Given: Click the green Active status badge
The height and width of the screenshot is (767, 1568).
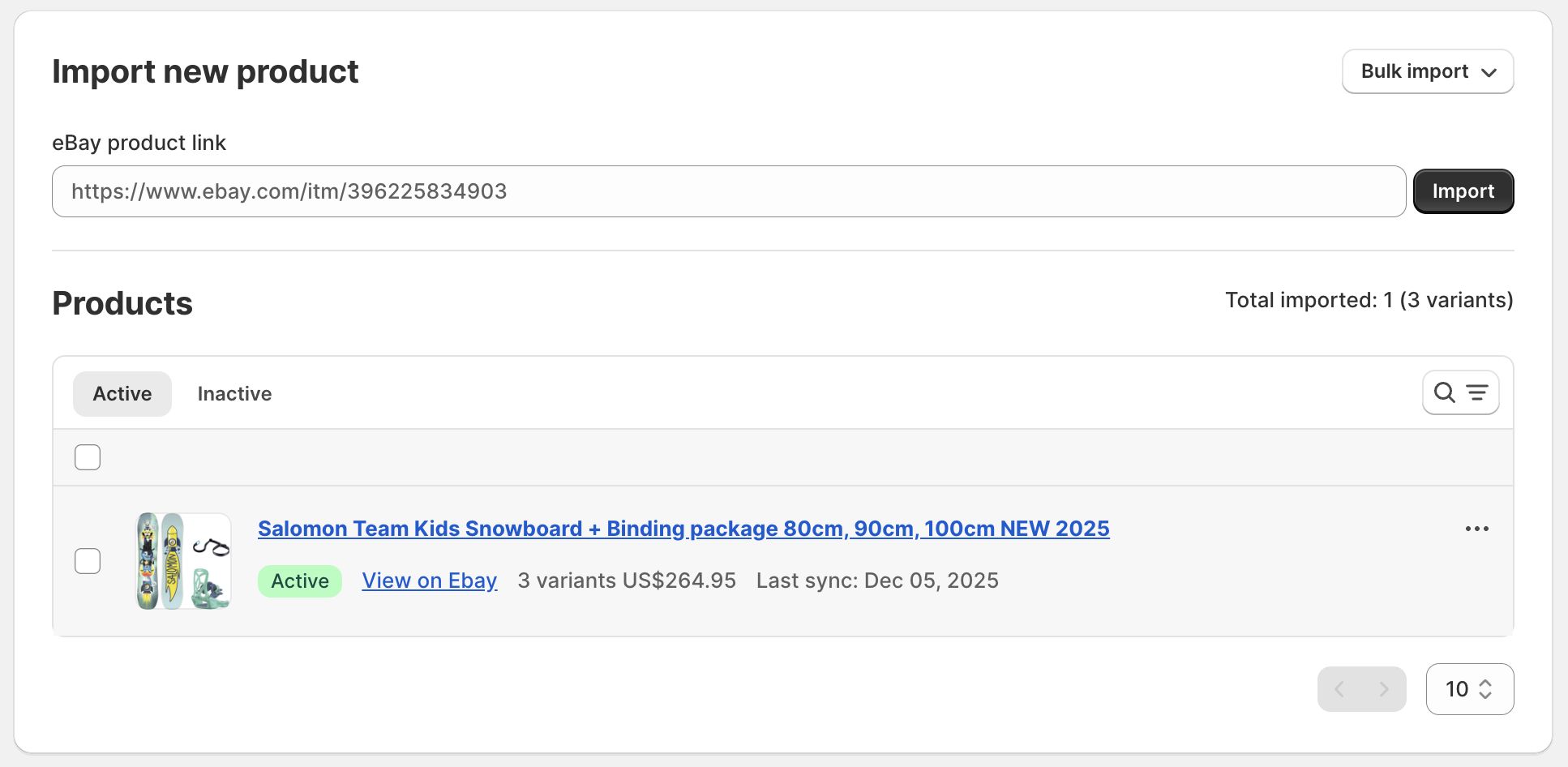Looking at the screenshot, I should click(300, 581).
